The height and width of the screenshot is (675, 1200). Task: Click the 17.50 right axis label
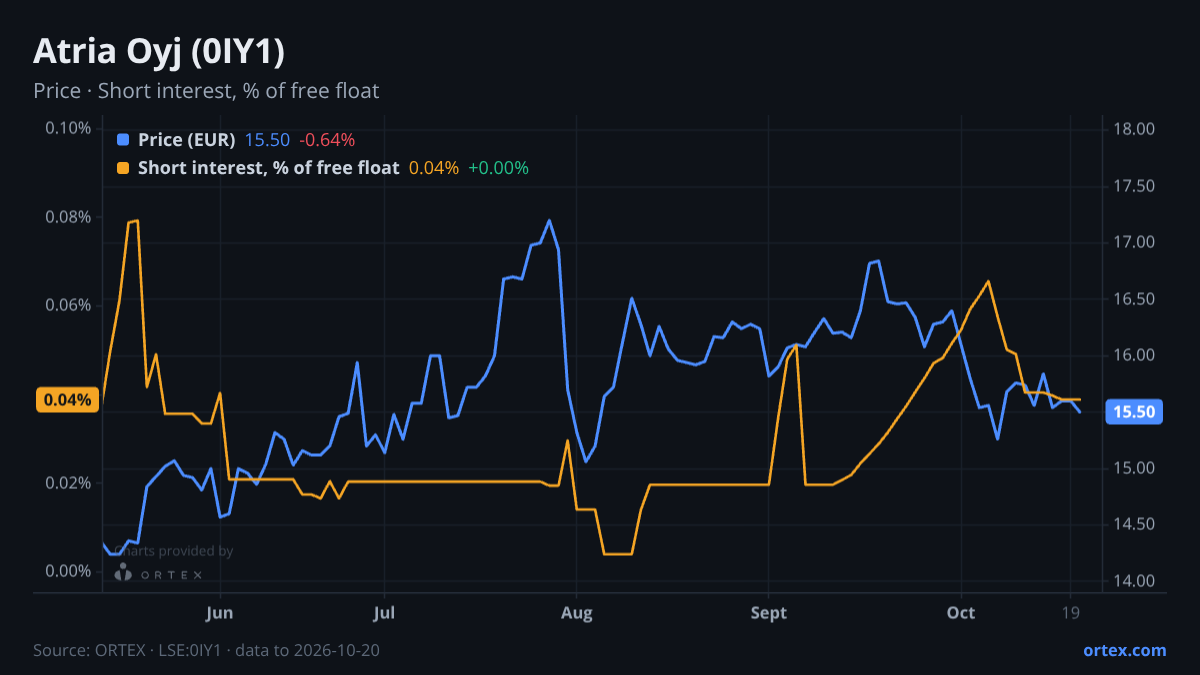point(1133,186)
